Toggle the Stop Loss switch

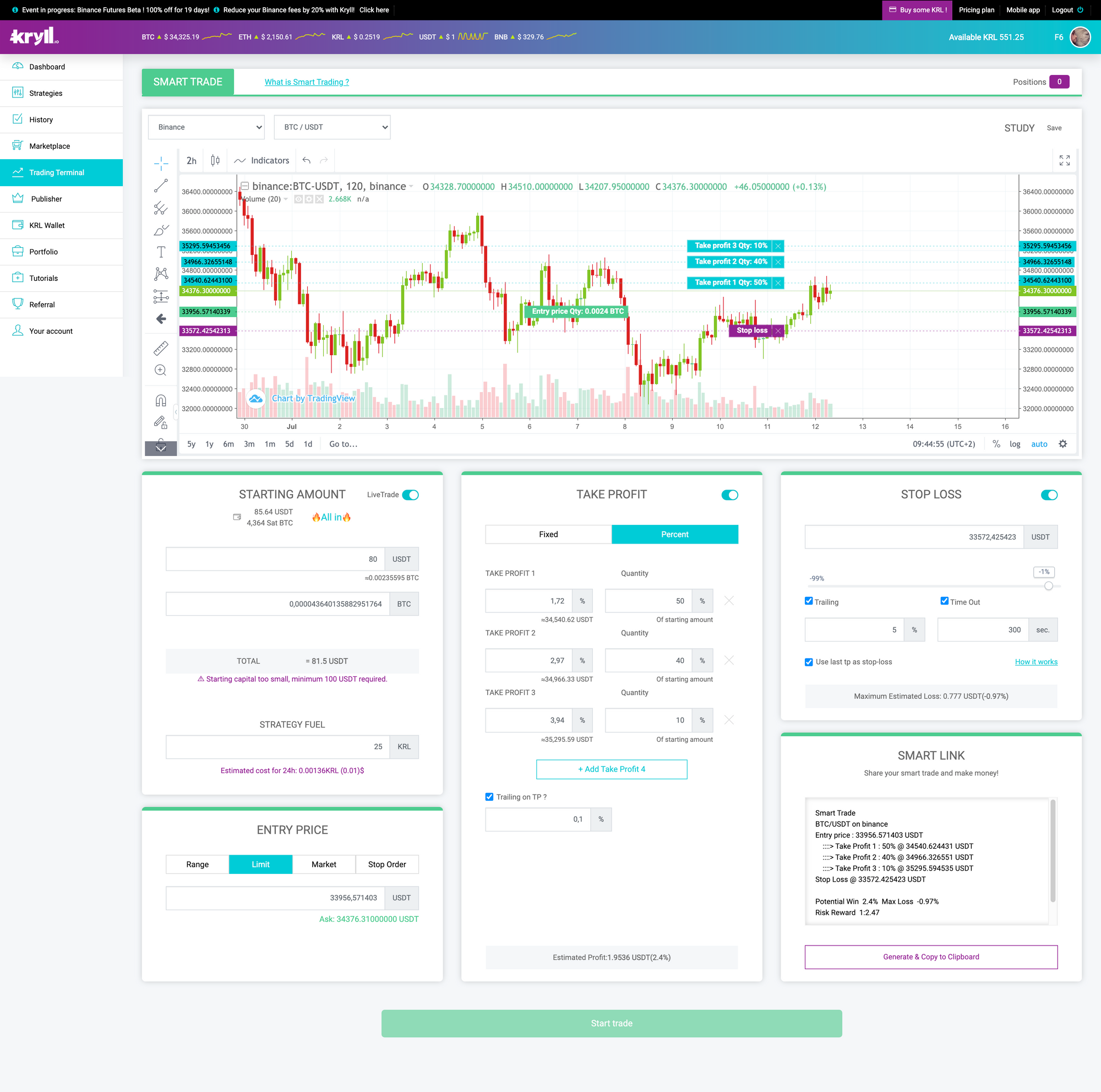[x=1049, y=495]
